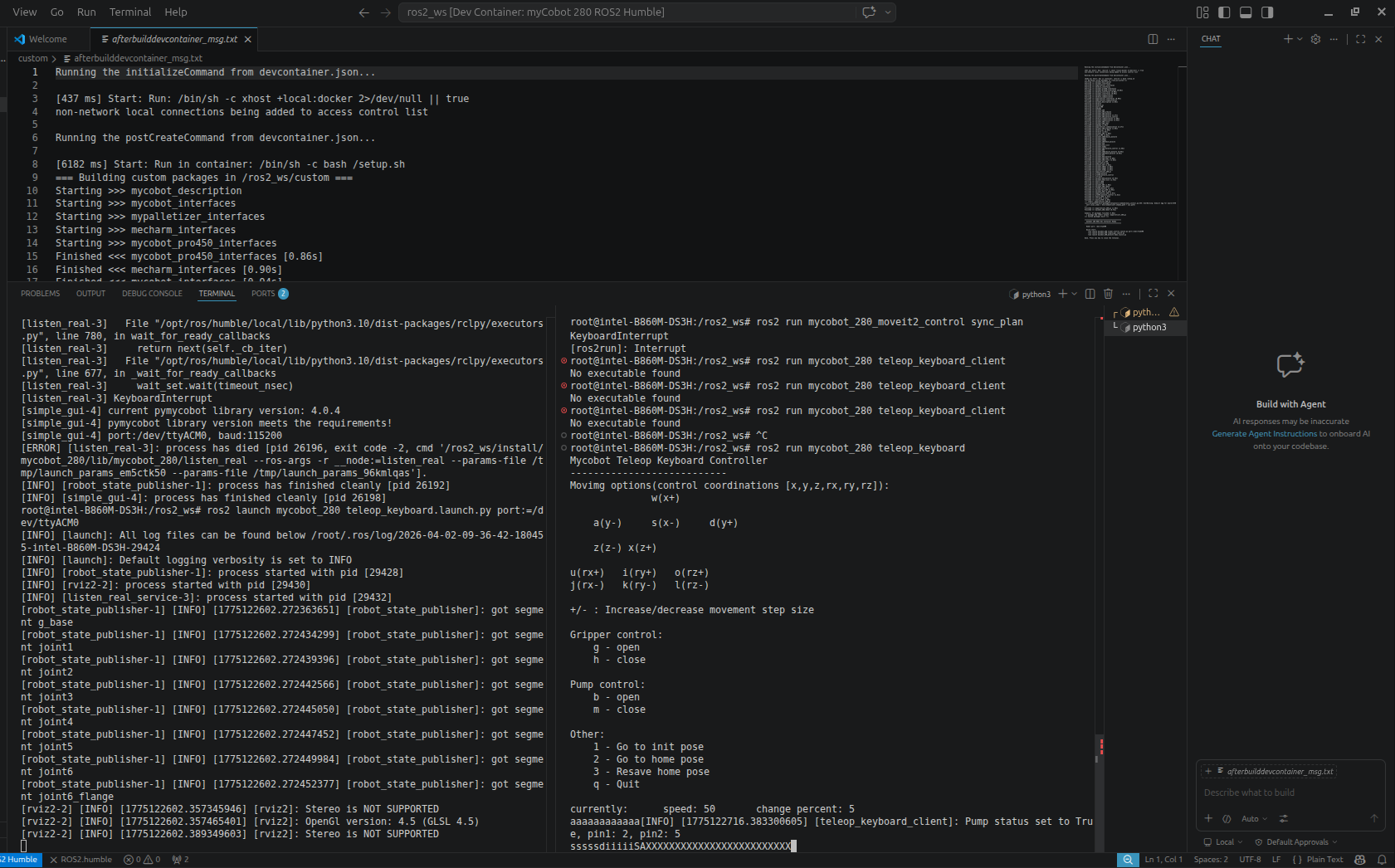Select first 'pyth...' terminal with warning
Viewport: 1395px width, 868px height.
1146,313
